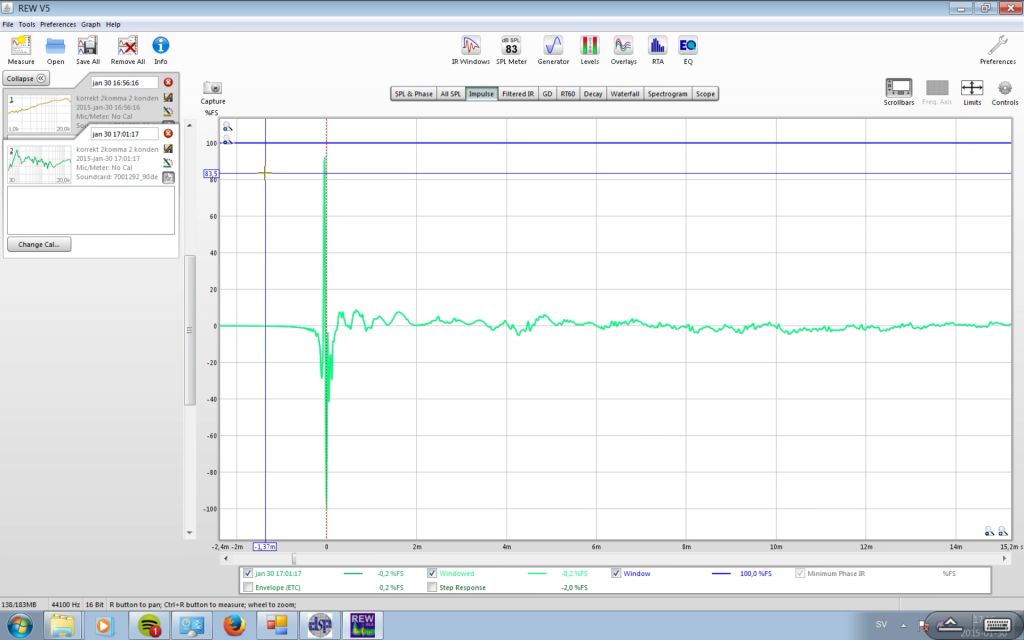Click time axis scrollbar thumb
1024x640 pixels.
(x=294, y=559)
